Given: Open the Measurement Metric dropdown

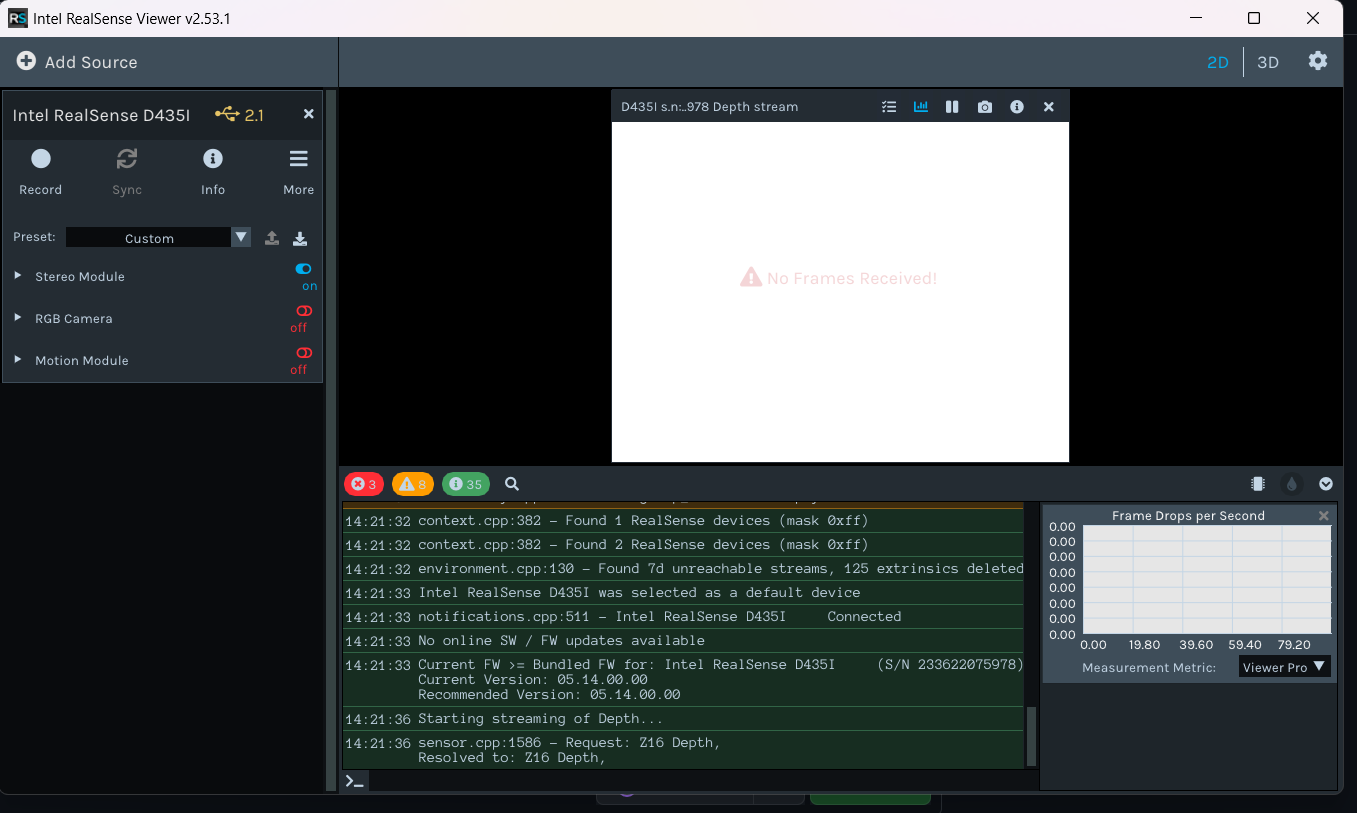Looking at the screenshot, I should tap(1284, 666).
